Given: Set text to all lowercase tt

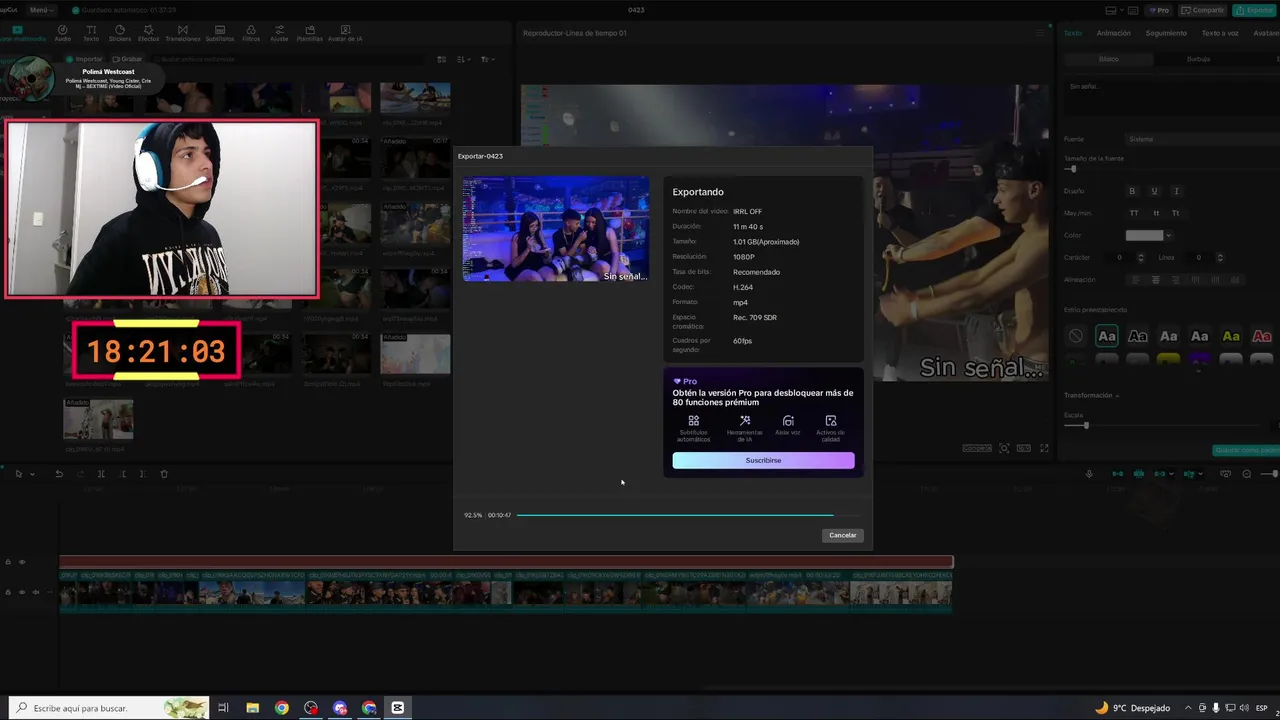Looking at the screenshot, I should pyautogui.click(x=1156, y=213).
